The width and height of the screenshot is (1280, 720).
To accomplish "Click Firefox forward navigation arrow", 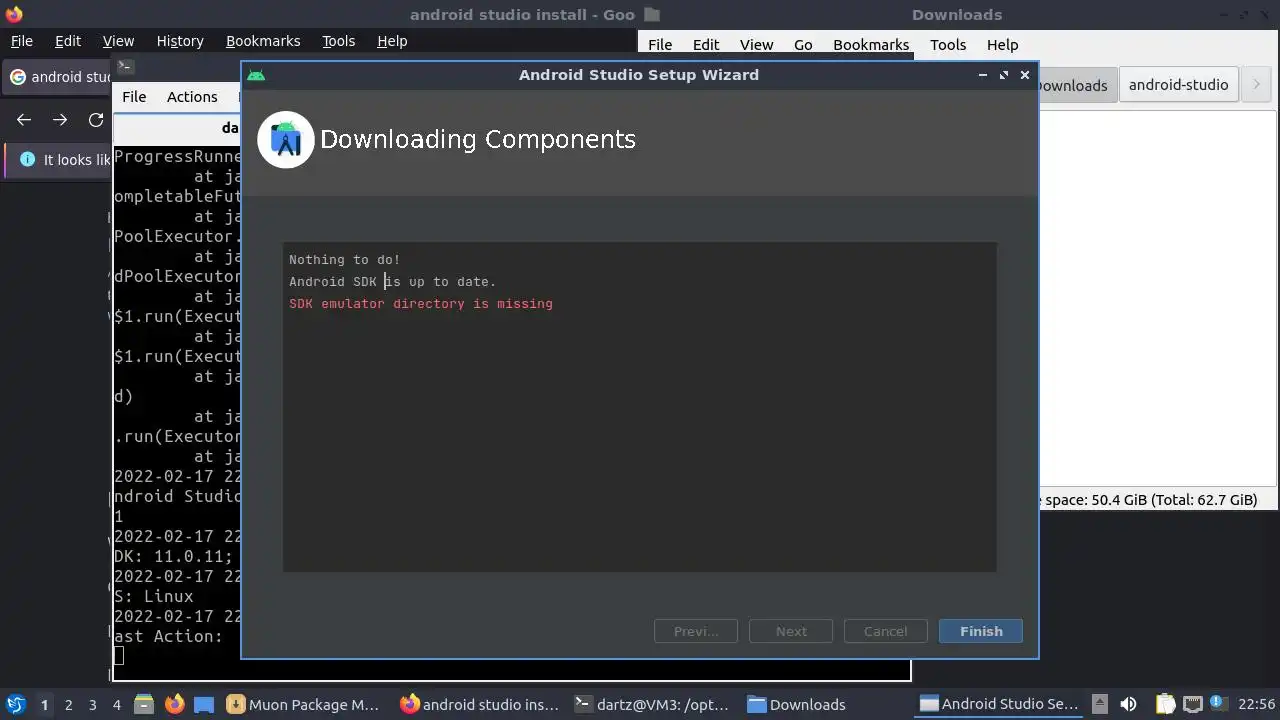I will [x=60, y=120].
